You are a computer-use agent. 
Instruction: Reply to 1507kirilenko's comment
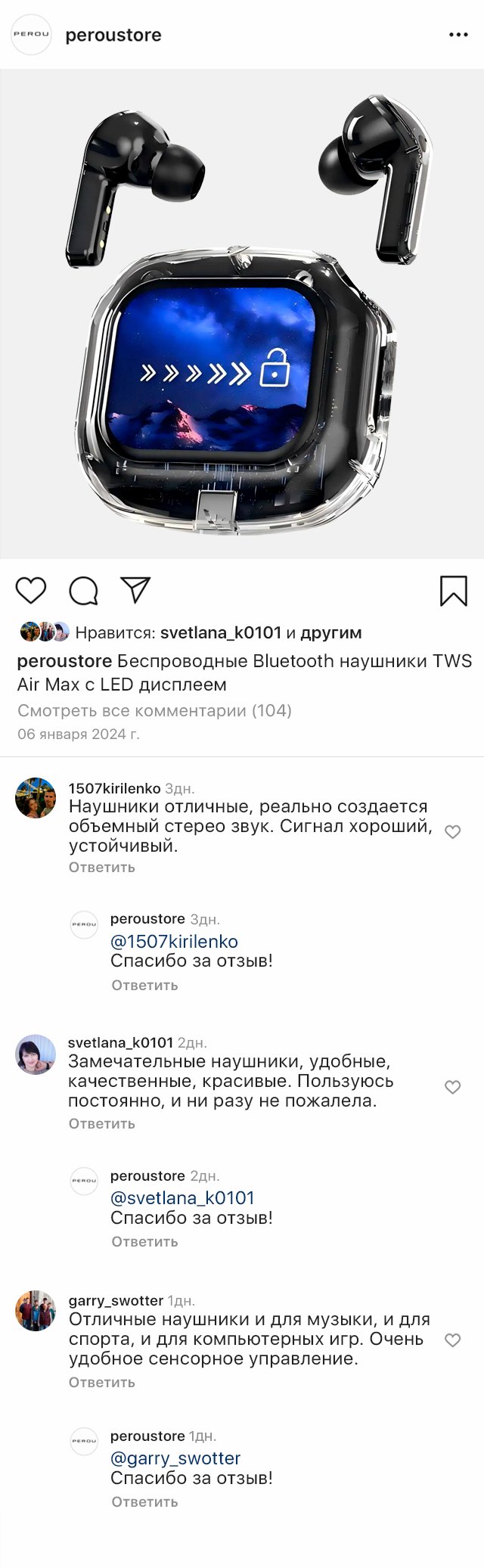(x=102, y=867)
